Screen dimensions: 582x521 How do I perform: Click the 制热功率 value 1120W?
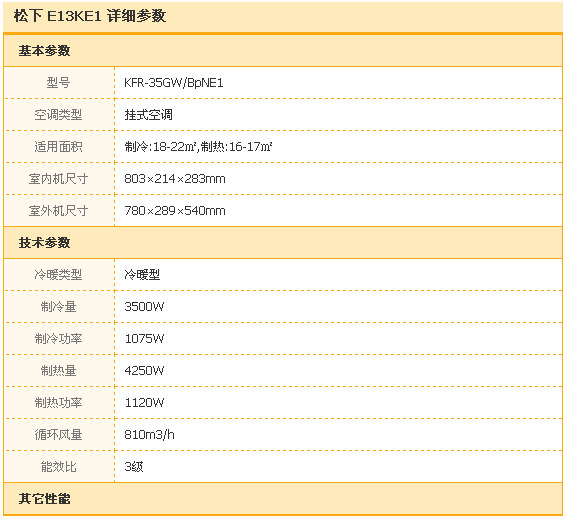pos(144,403)
